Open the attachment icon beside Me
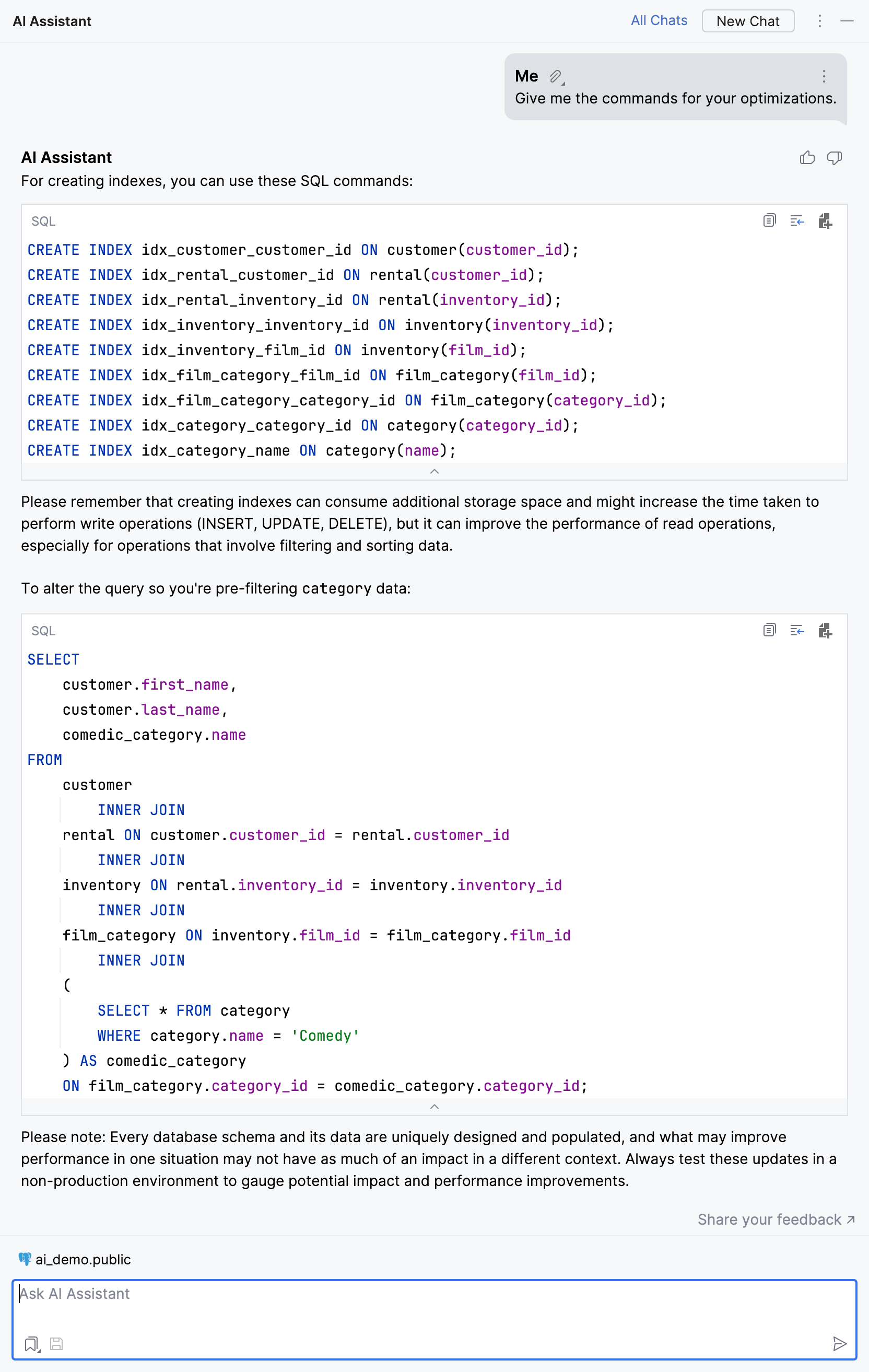 click(556, 76)
